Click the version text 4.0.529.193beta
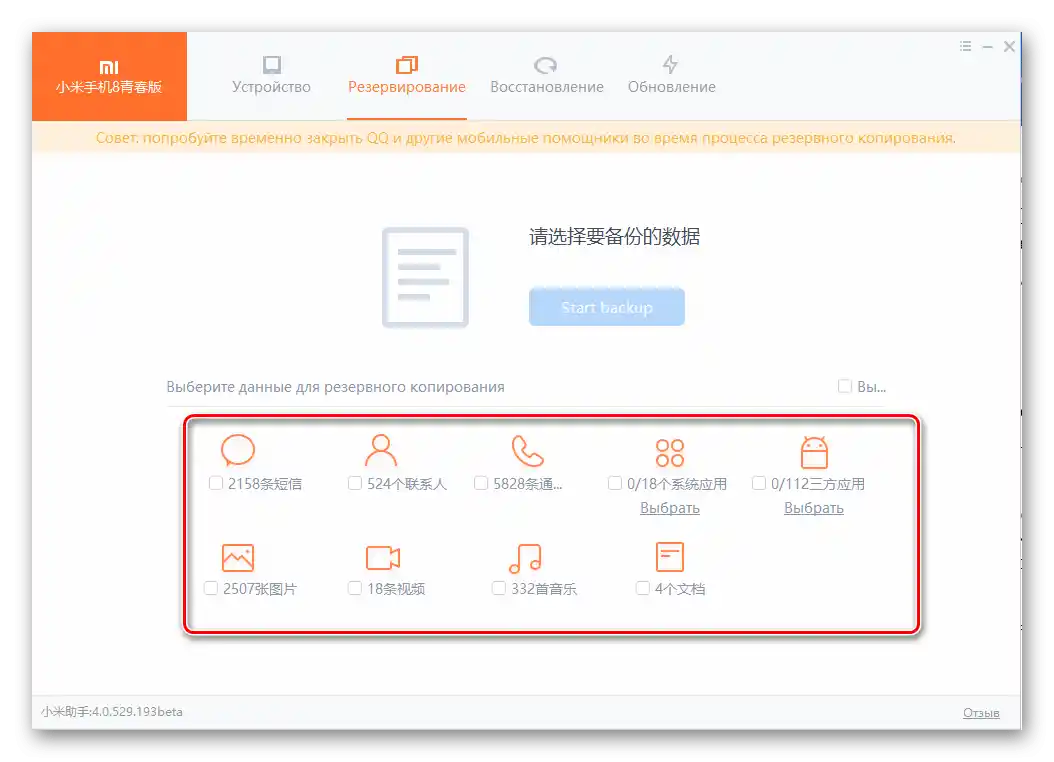1054x762 pixels. [137, 712]
